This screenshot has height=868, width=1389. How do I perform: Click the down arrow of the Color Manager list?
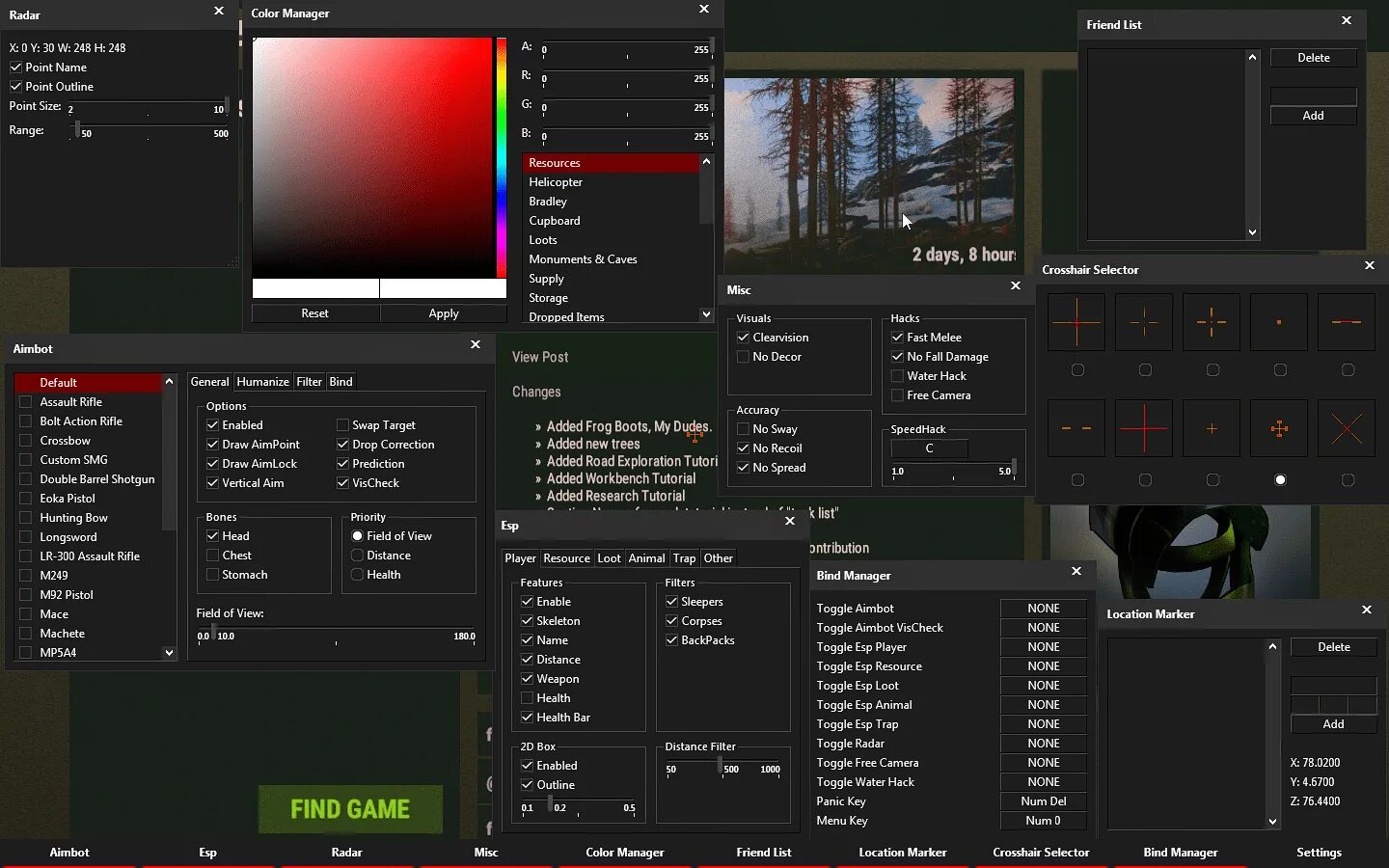tap(706, 314)
